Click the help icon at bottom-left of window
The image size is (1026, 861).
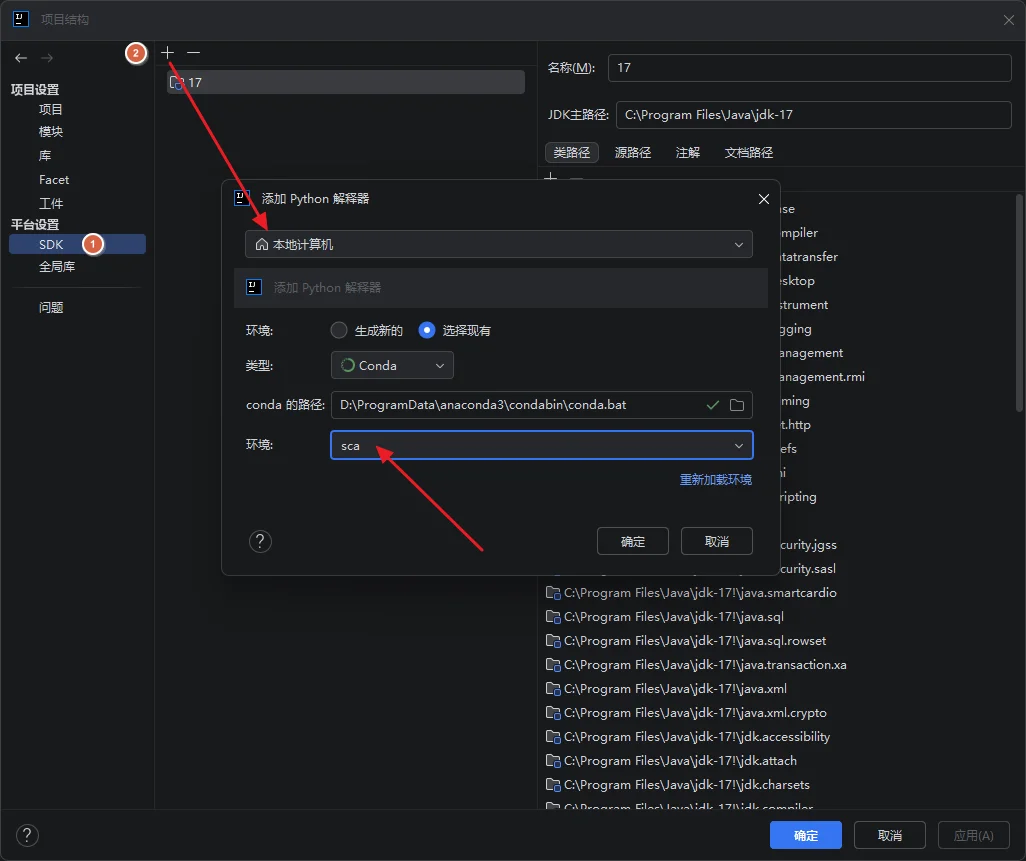27,835
